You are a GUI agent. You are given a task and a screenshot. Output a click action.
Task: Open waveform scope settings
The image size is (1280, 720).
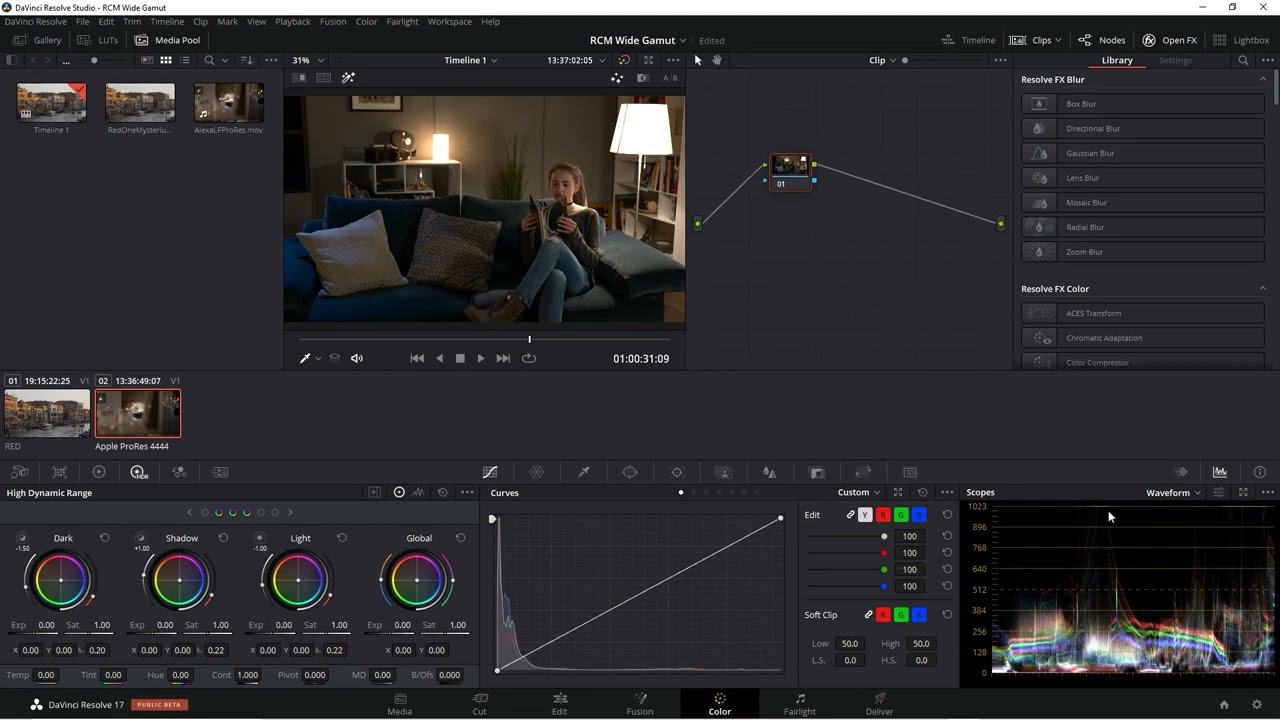[1218, 492]
